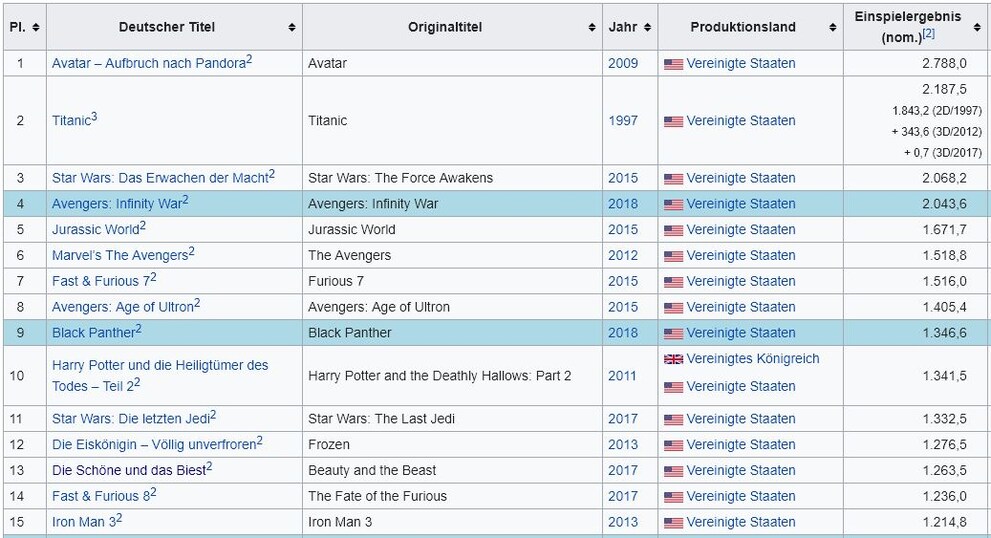
Task: Sort by Deutscher Titel column arrows
Action: click(292, 27)
